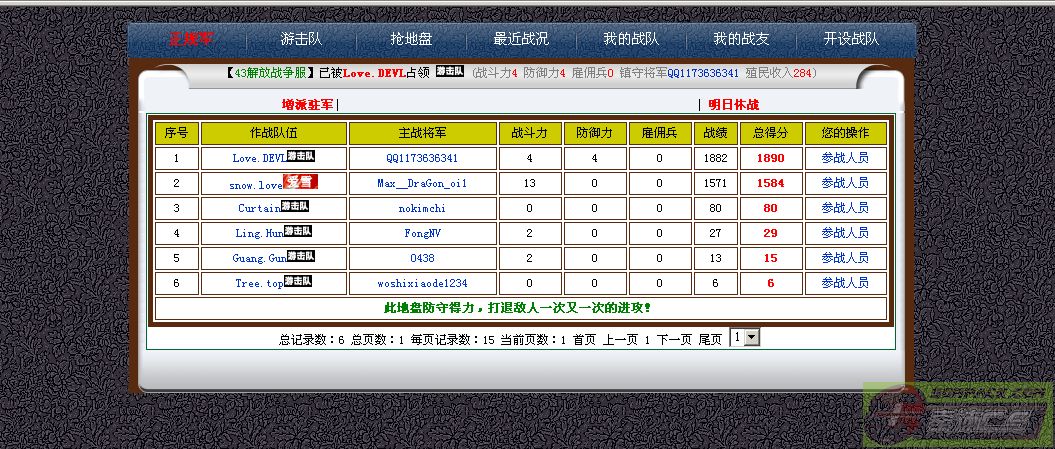This screenshot has width=1055, height=449.
Task: Click the 游击队 badge beside Curtain
Action: [294, 207]
